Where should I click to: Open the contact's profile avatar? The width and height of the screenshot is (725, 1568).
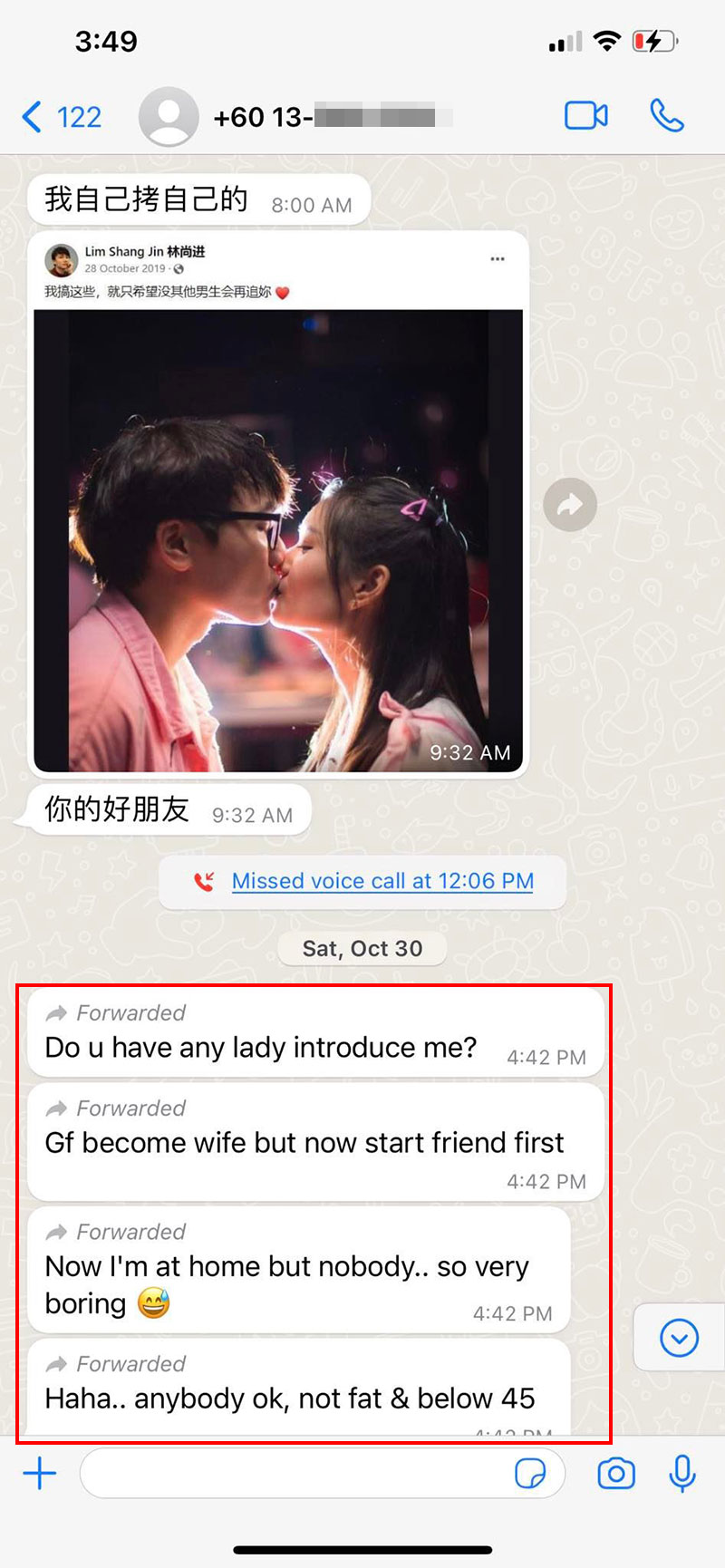click(x=169, y=117)
